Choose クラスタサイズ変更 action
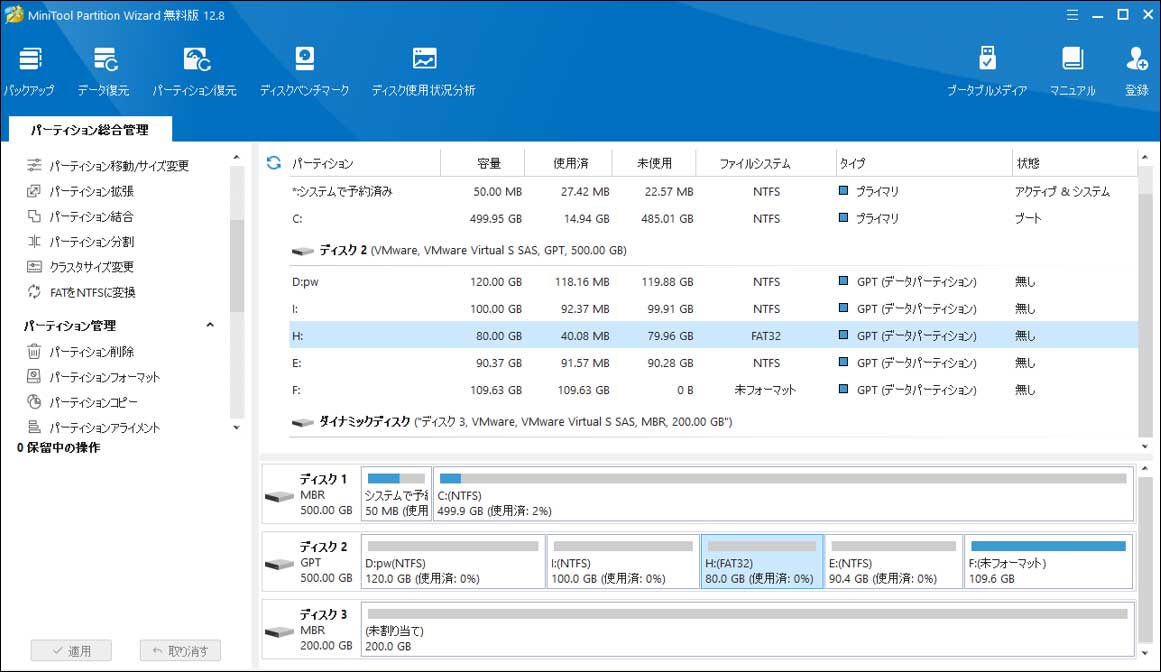The width and height of the screenshot is (1161, 672). pyautogui.click(x=81, y=266)
